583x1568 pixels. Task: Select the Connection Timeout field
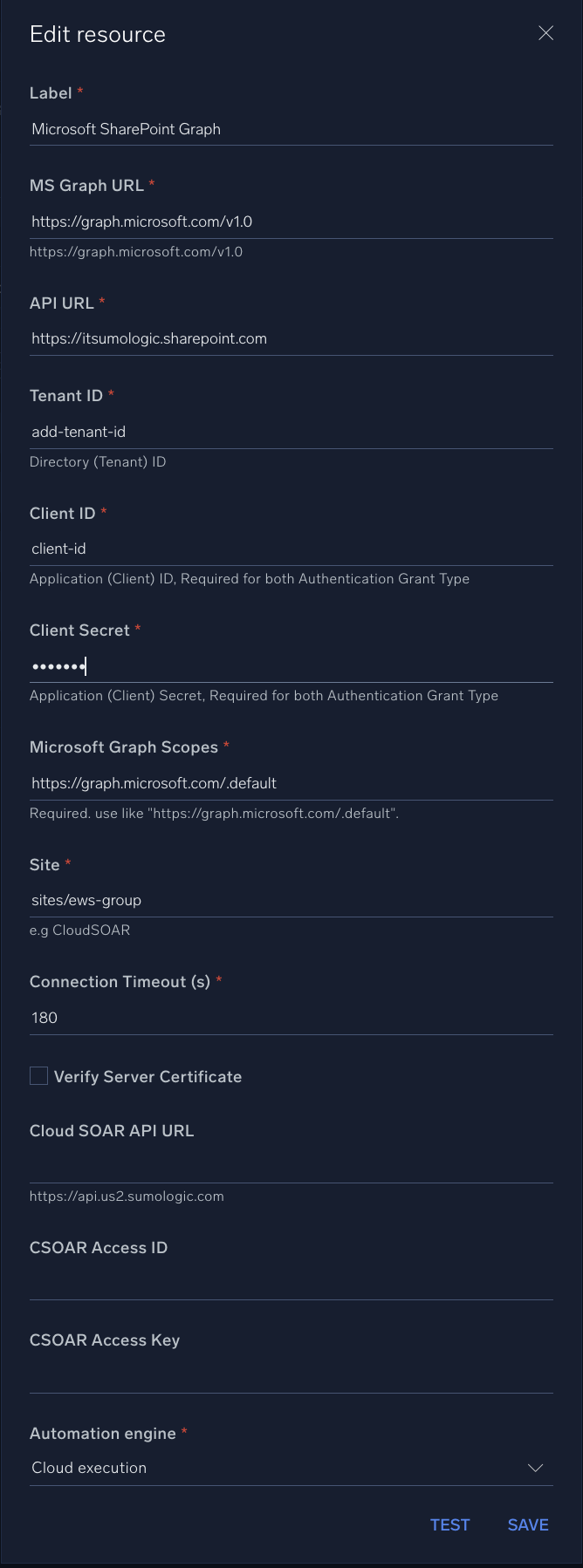click(291, 1017)
